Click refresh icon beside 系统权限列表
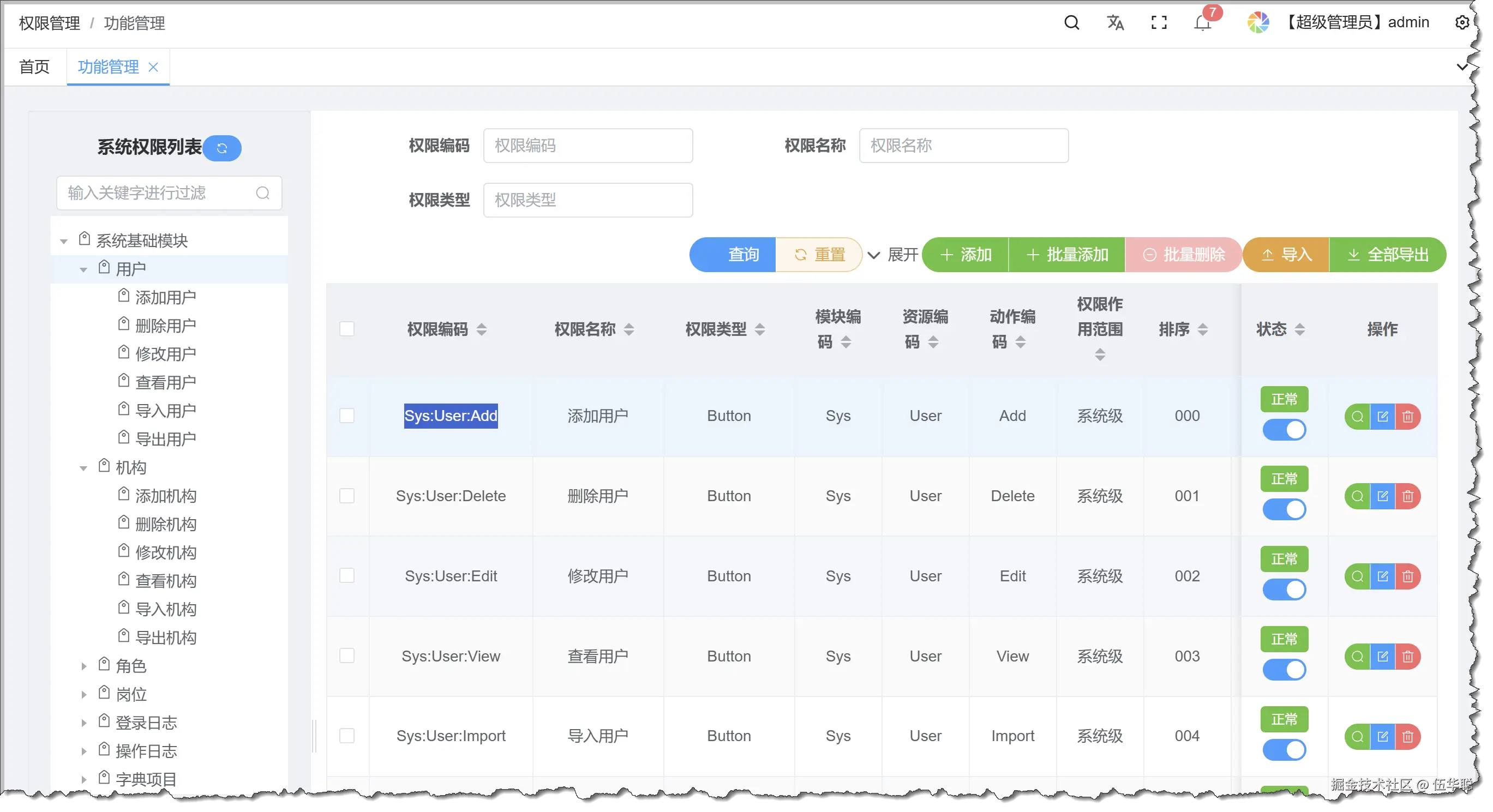The image size is (1493, 812). pos(222,148)
